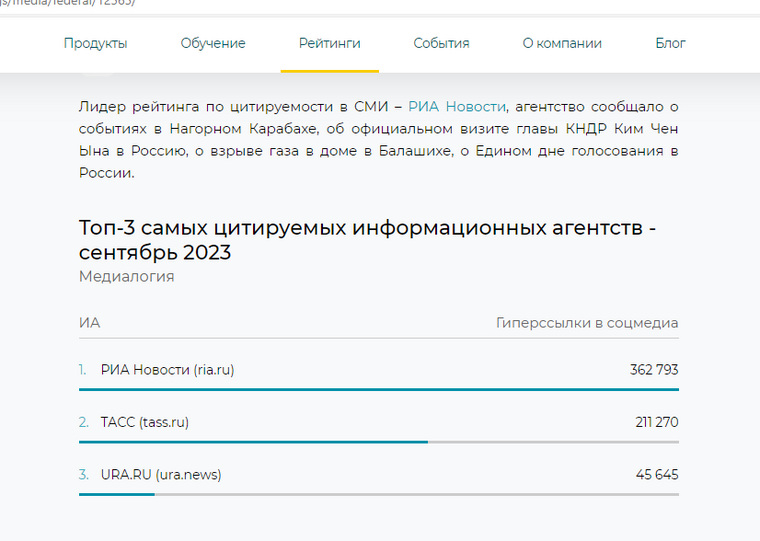The width and height of the screenshot is (760, 541).
Task: Go to the События section
Action: 441,43
